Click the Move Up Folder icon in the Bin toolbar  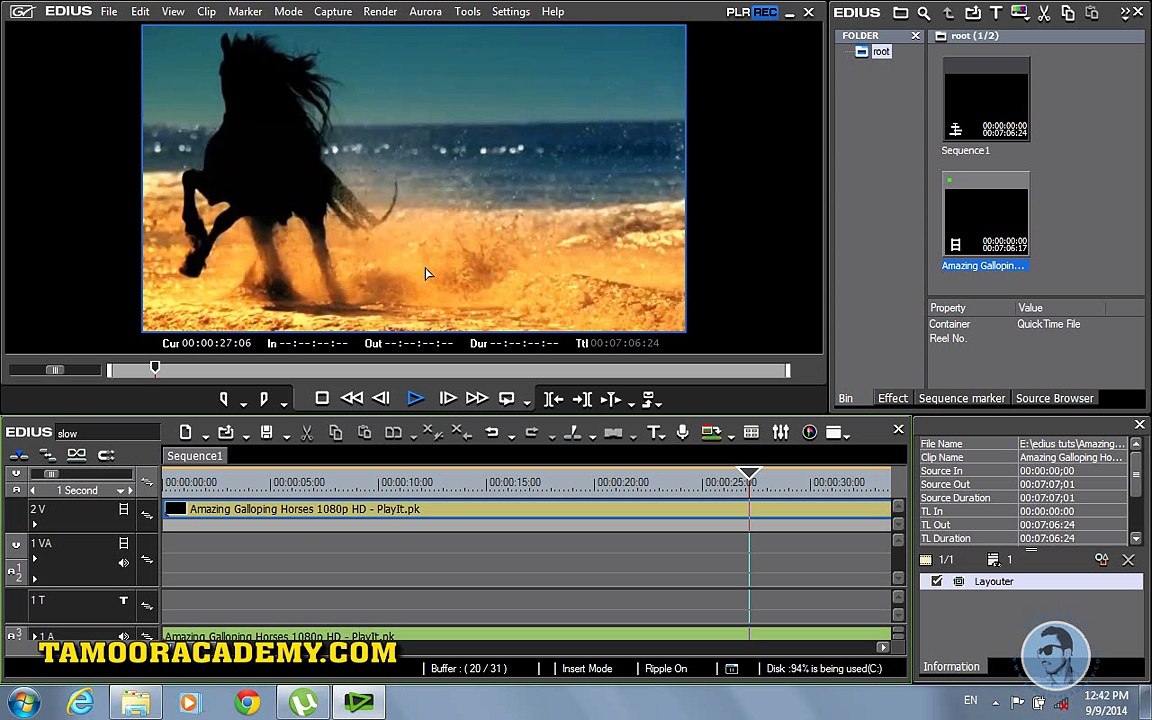click(x=948, y=12)
